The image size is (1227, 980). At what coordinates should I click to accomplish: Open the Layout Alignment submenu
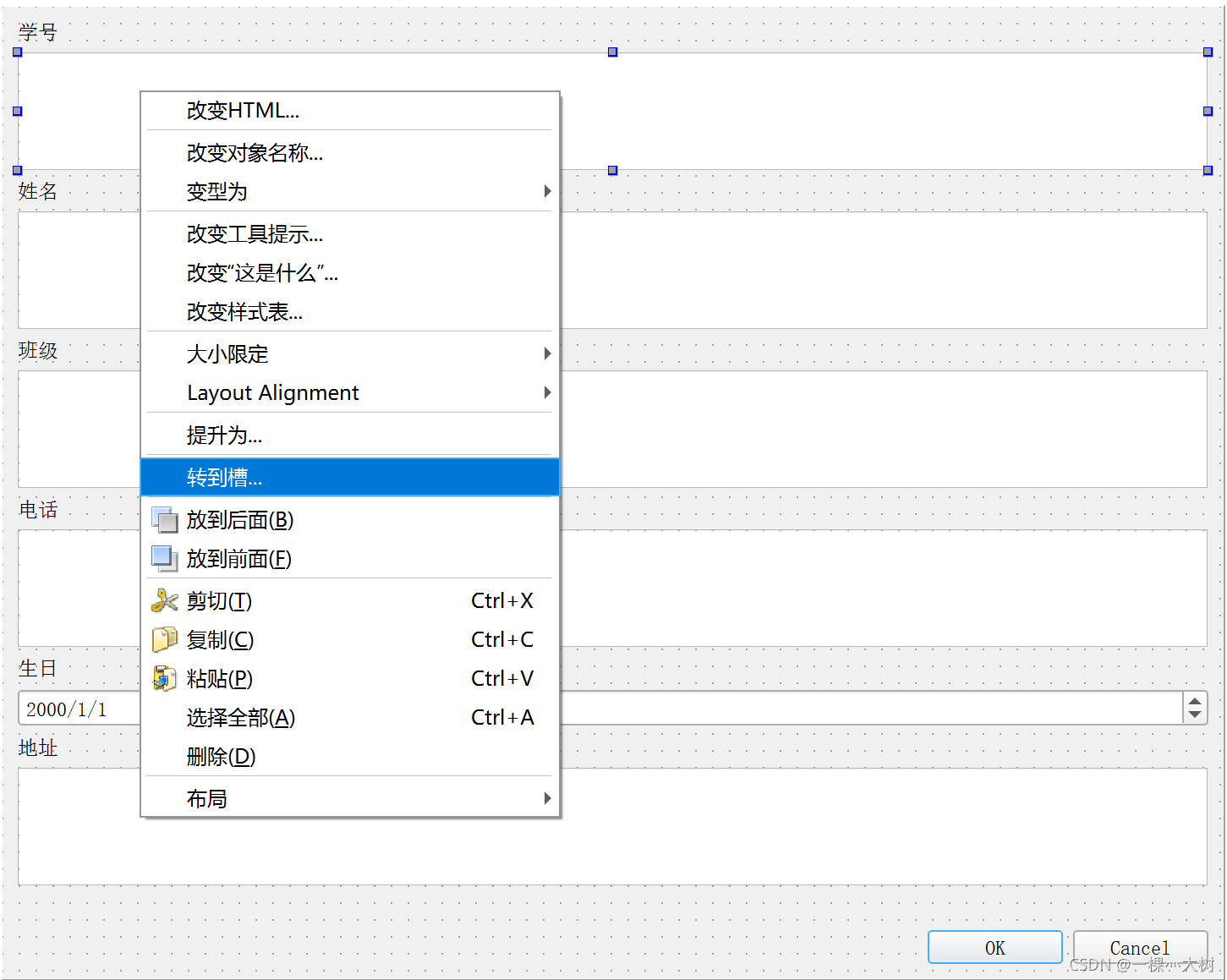coord(350,393)
